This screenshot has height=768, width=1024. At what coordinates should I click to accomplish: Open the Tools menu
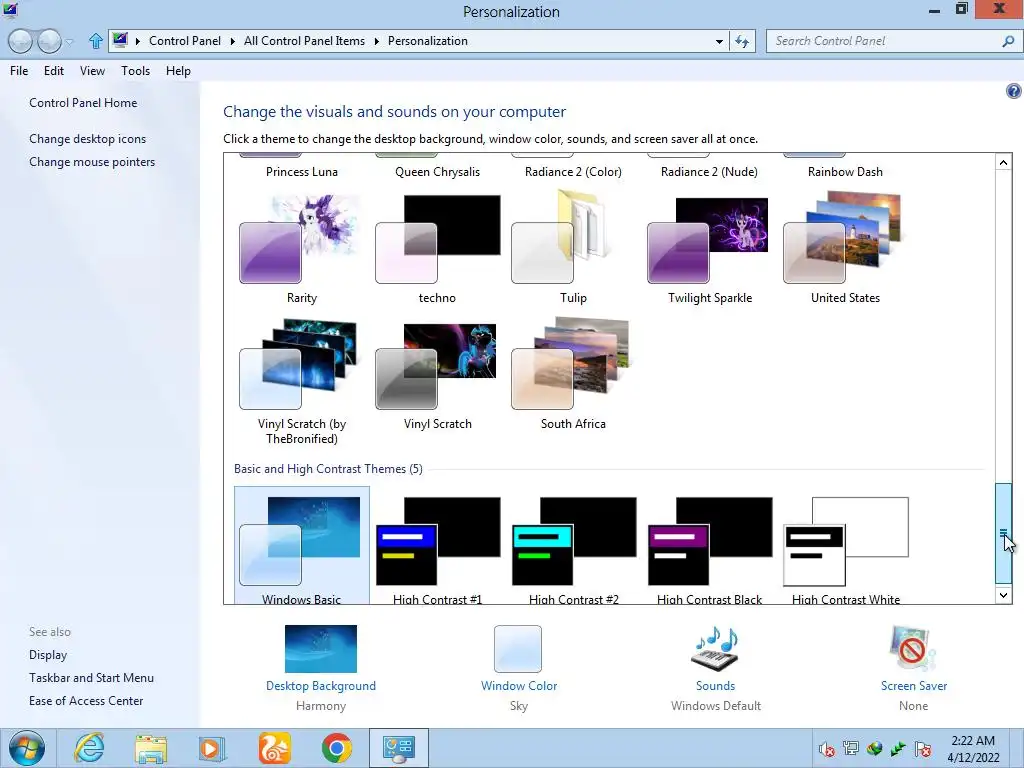click(135, 71)
